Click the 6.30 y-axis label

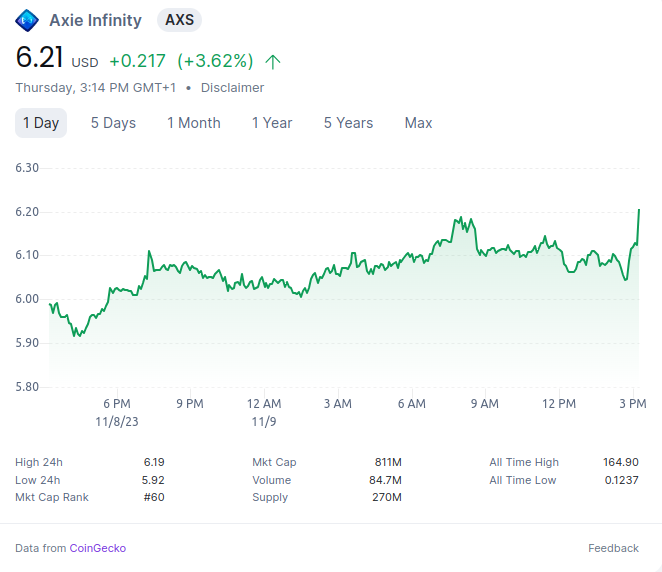27,168
